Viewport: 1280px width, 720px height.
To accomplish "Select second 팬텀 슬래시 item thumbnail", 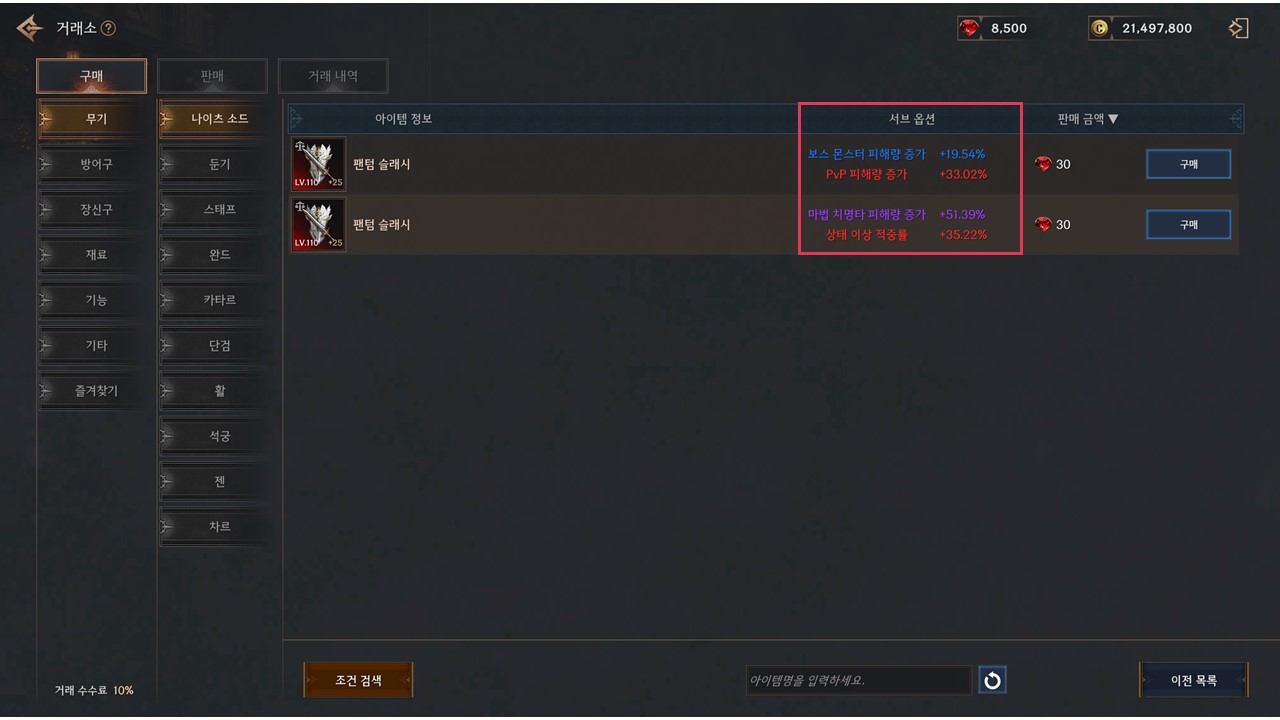I will pos(319,224).
